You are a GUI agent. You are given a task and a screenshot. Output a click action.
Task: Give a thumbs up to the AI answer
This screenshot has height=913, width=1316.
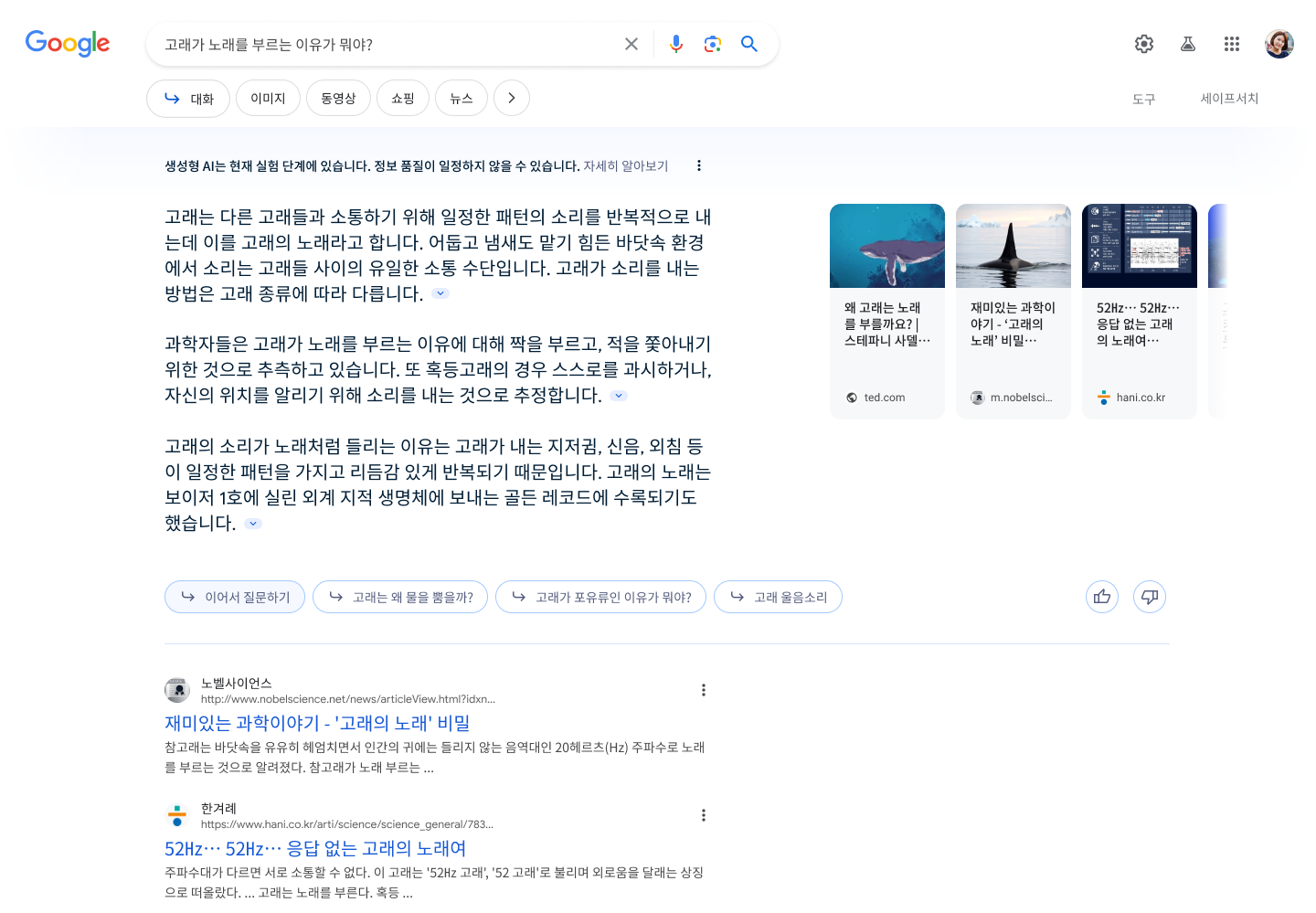point(1101,596)
